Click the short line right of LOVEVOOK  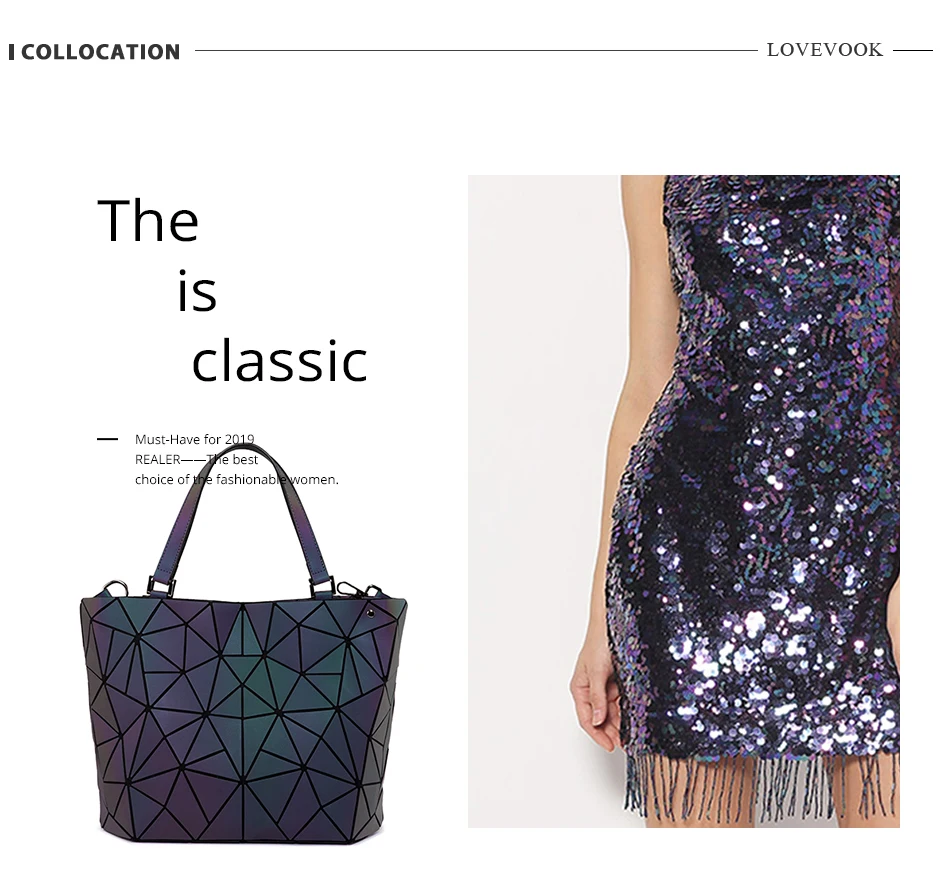click(x=912, y=50)
